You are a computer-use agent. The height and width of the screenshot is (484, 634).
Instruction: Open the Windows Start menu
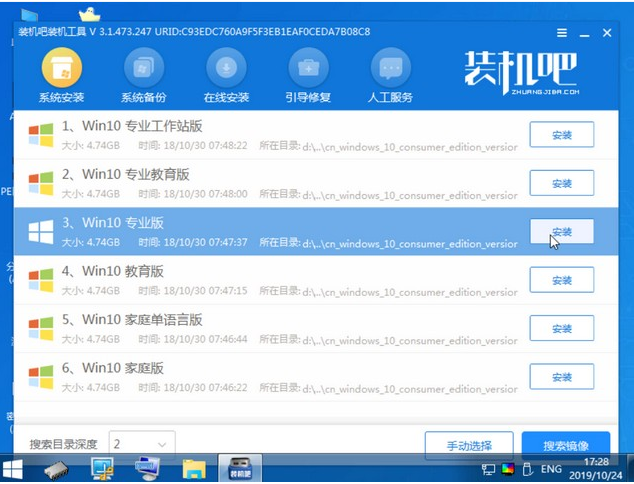tap(13, 469)
